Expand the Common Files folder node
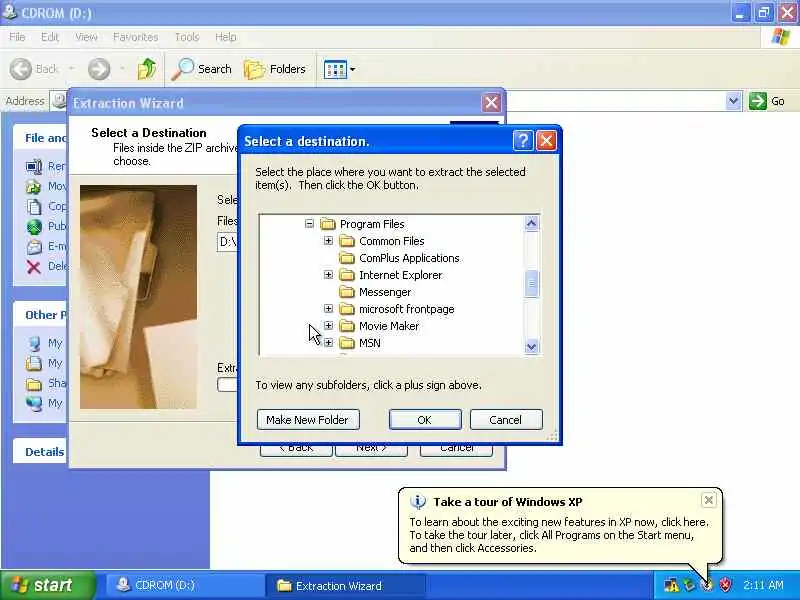 click(329, 240)
